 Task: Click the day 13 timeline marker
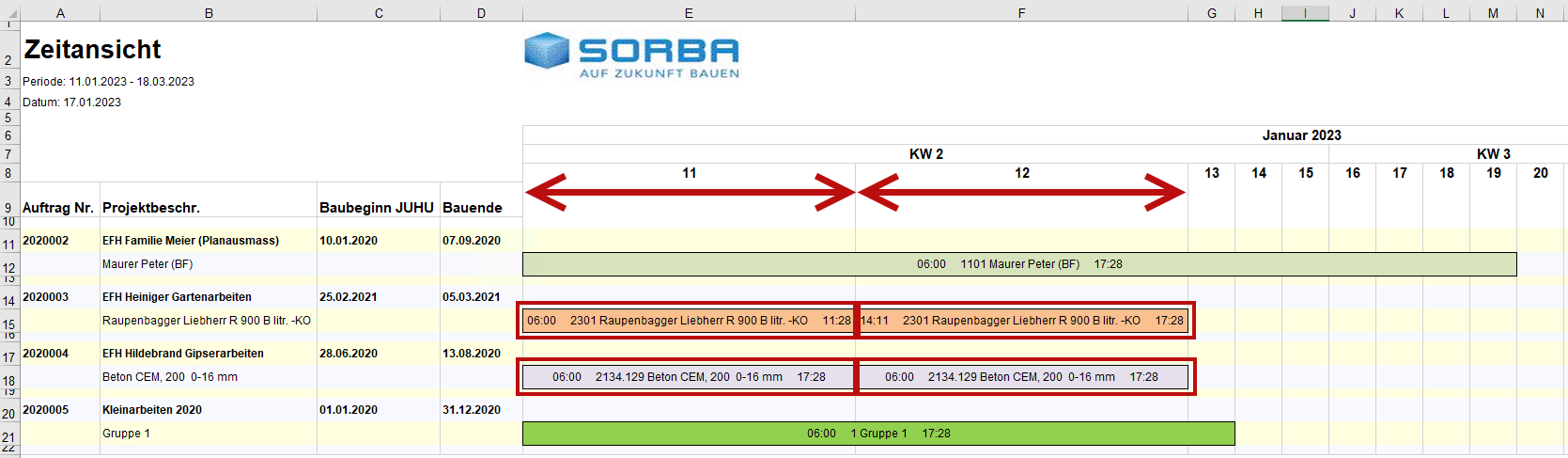[1212, 173]
